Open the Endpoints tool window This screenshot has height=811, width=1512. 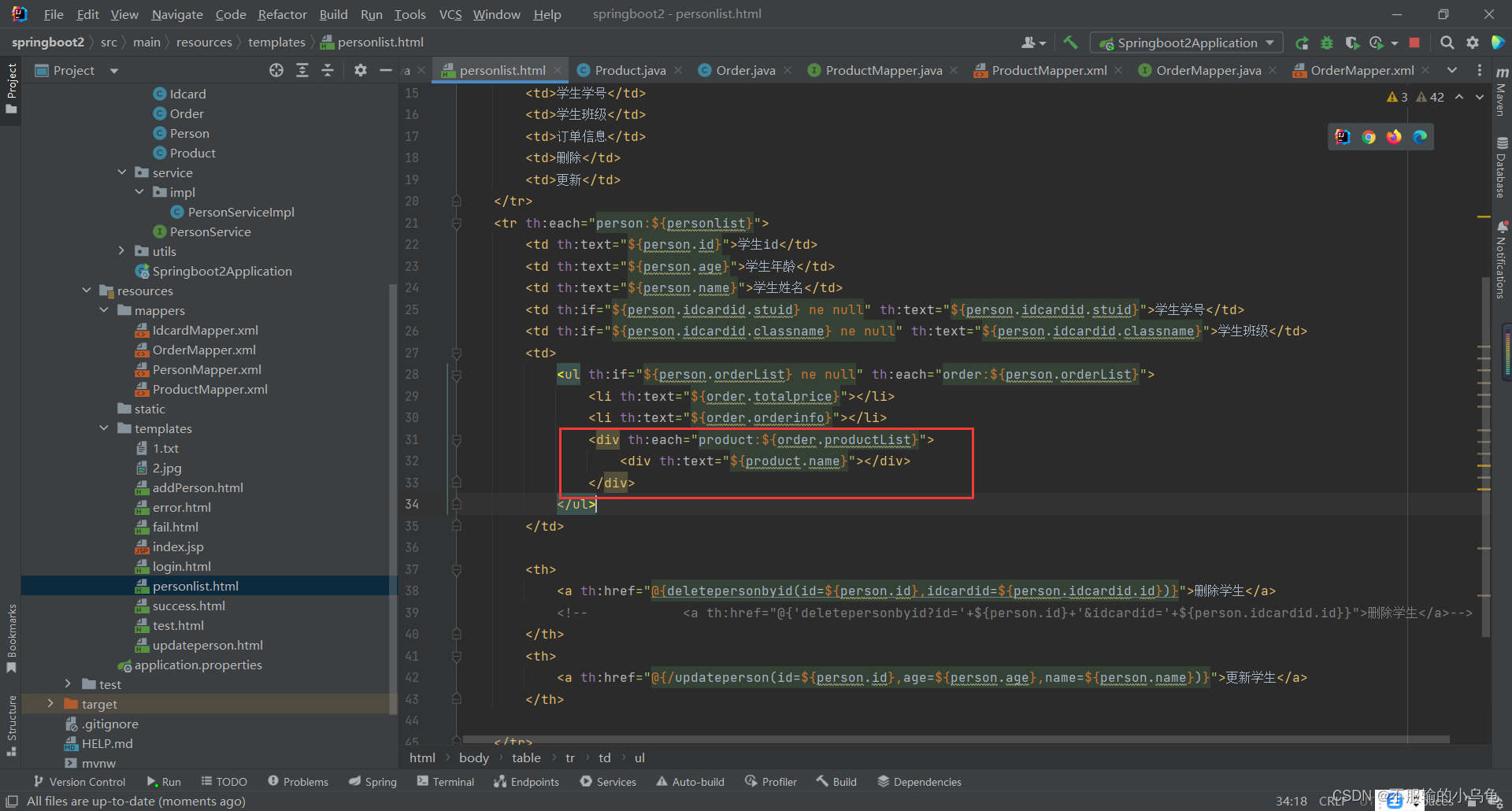(x=526, y=782)
